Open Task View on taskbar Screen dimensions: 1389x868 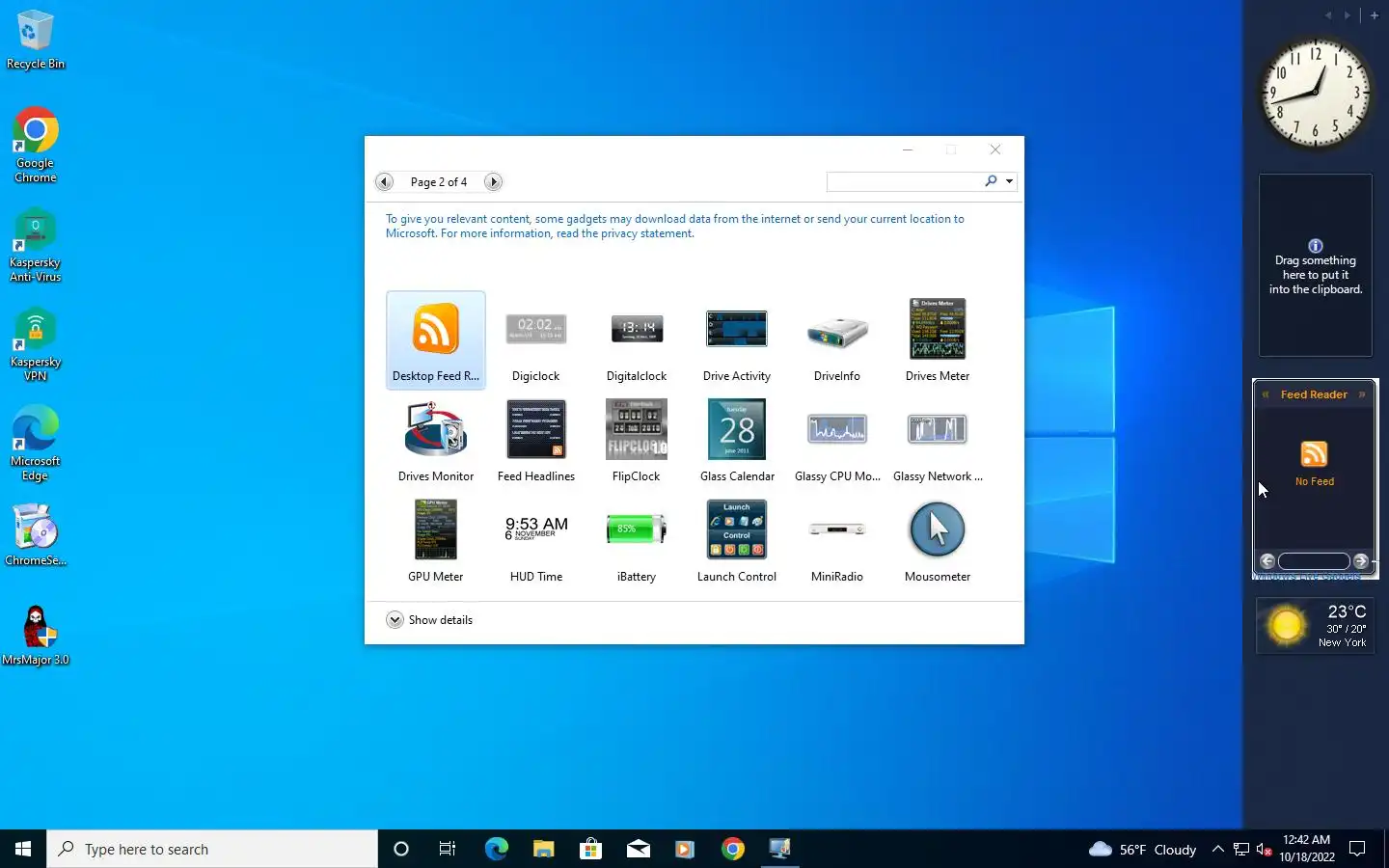[448, 849]
